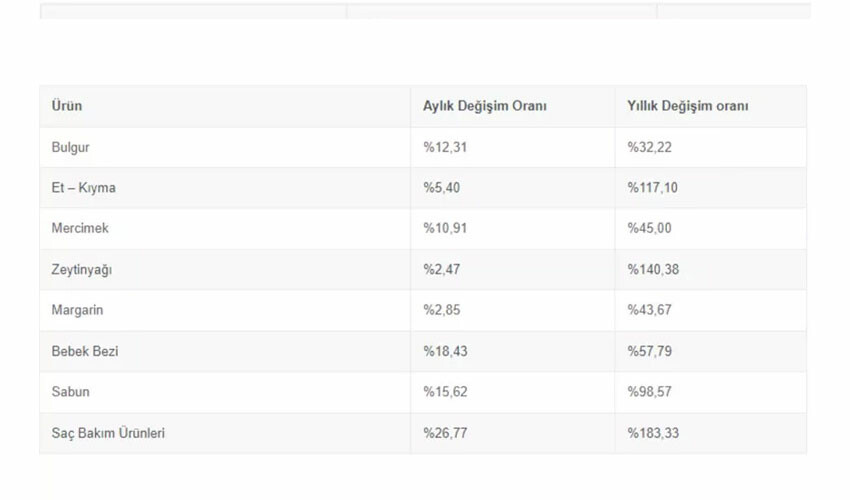
Task: Click the Margarin row label
Action: pos(78,310)
